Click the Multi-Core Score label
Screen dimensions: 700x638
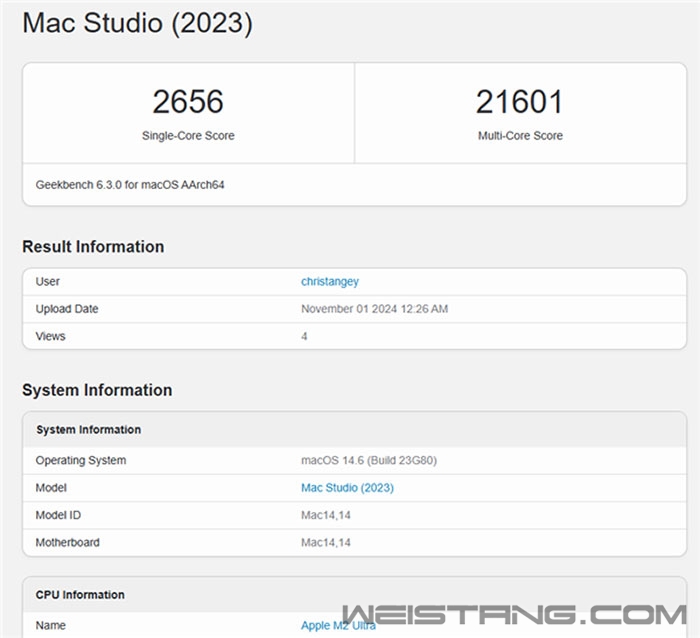click(520, 136)
